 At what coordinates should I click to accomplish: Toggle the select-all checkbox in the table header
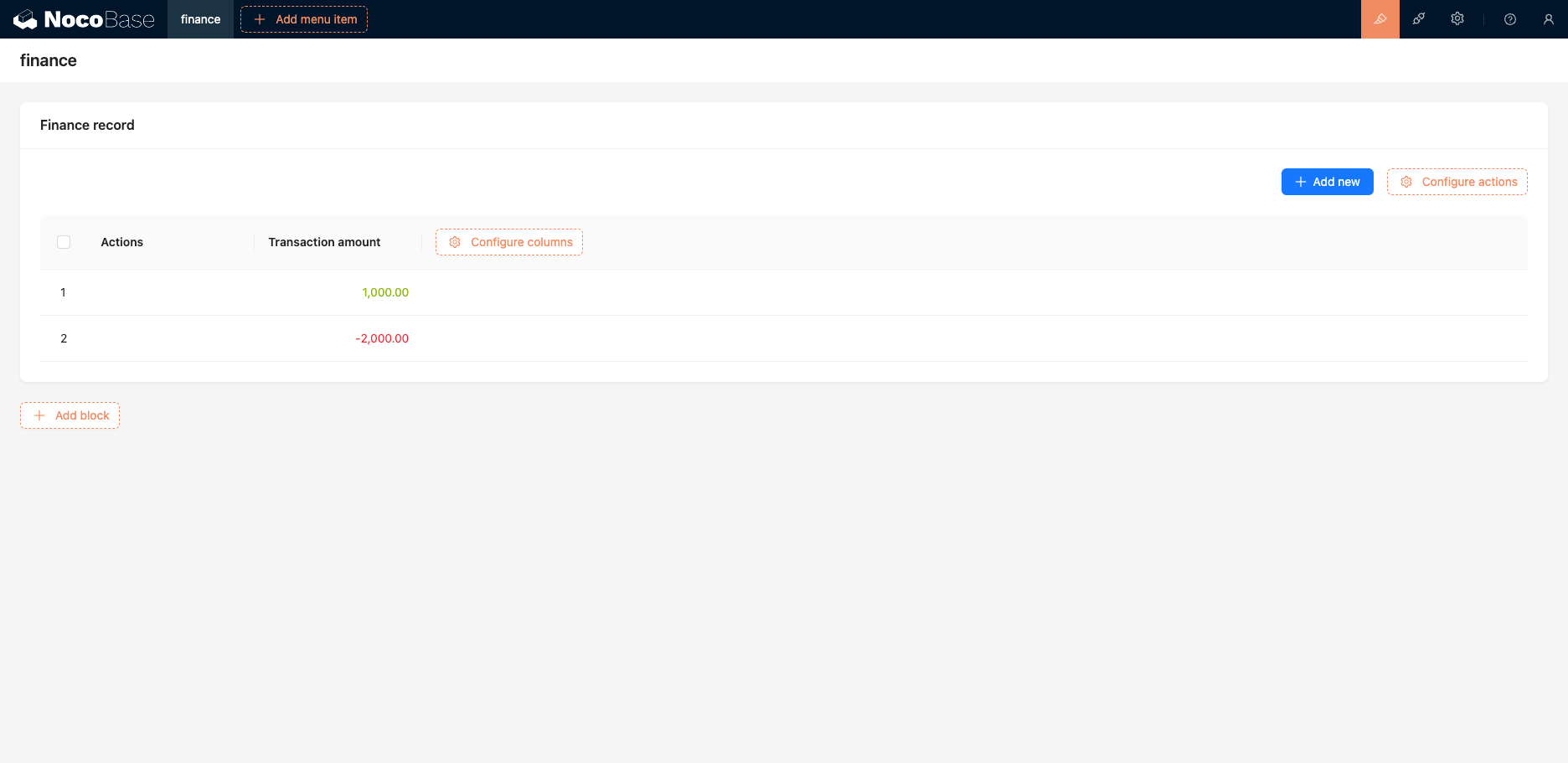64,241
